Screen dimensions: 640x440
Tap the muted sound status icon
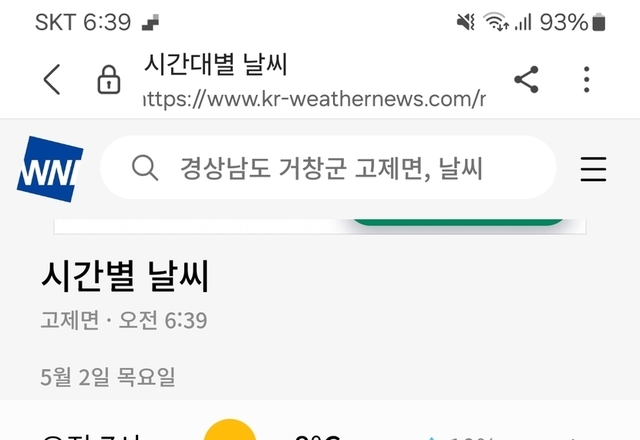coord(465,22)
